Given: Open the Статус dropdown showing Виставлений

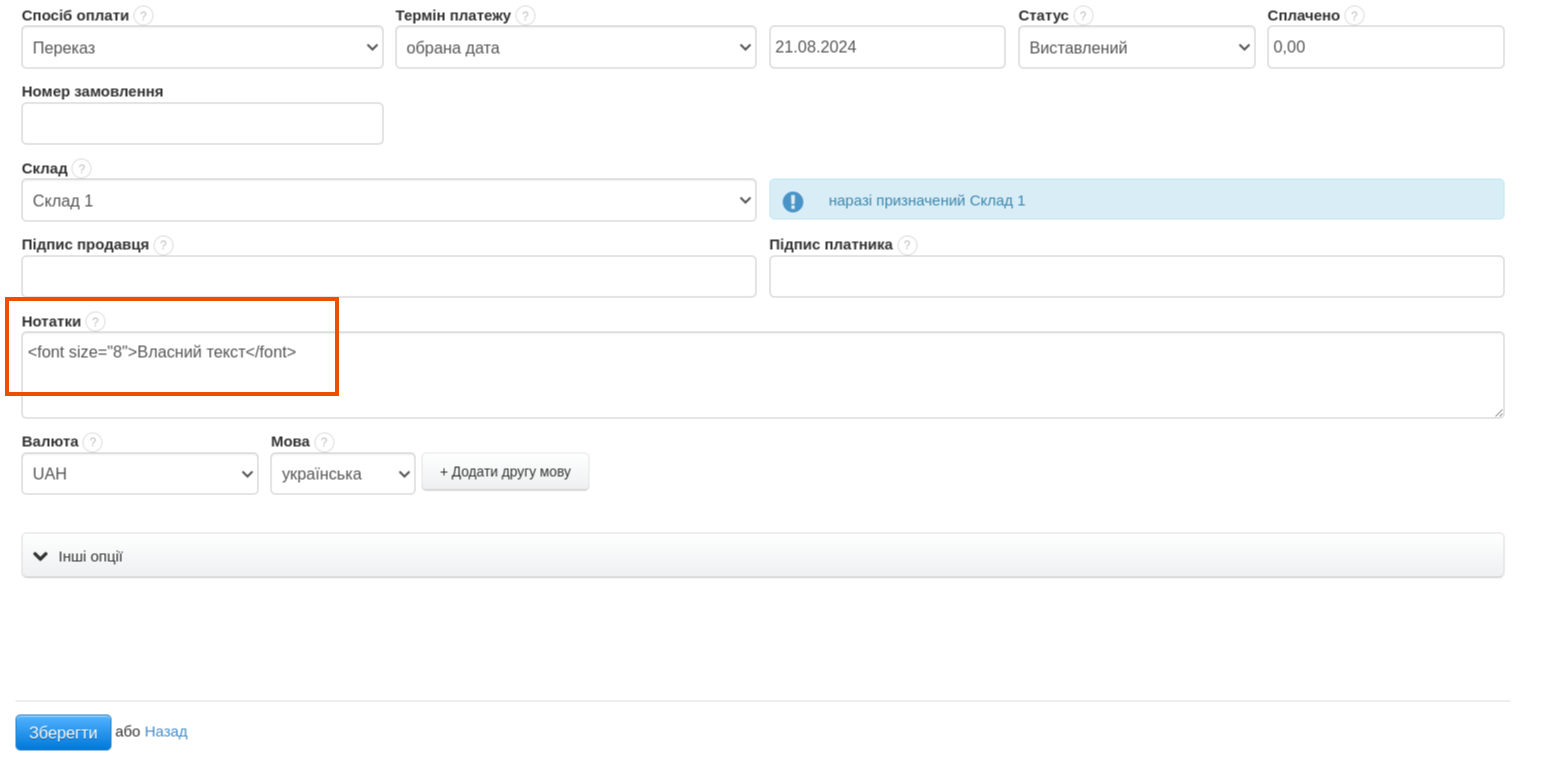Looking at the screenshot, I should coord(1136,47).
